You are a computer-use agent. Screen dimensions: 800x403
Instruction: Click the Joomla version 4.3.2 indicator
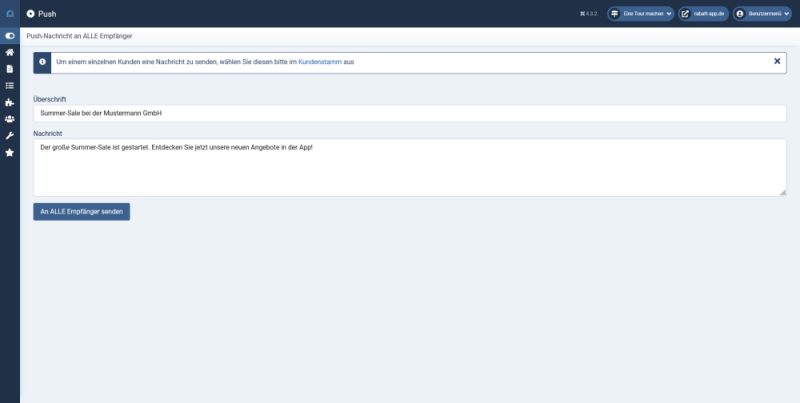tap(589, 14)
